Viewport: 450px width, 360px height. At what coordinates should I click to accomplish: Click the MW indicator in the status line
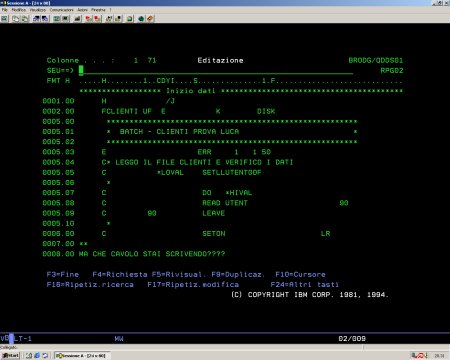pos(119,339)
